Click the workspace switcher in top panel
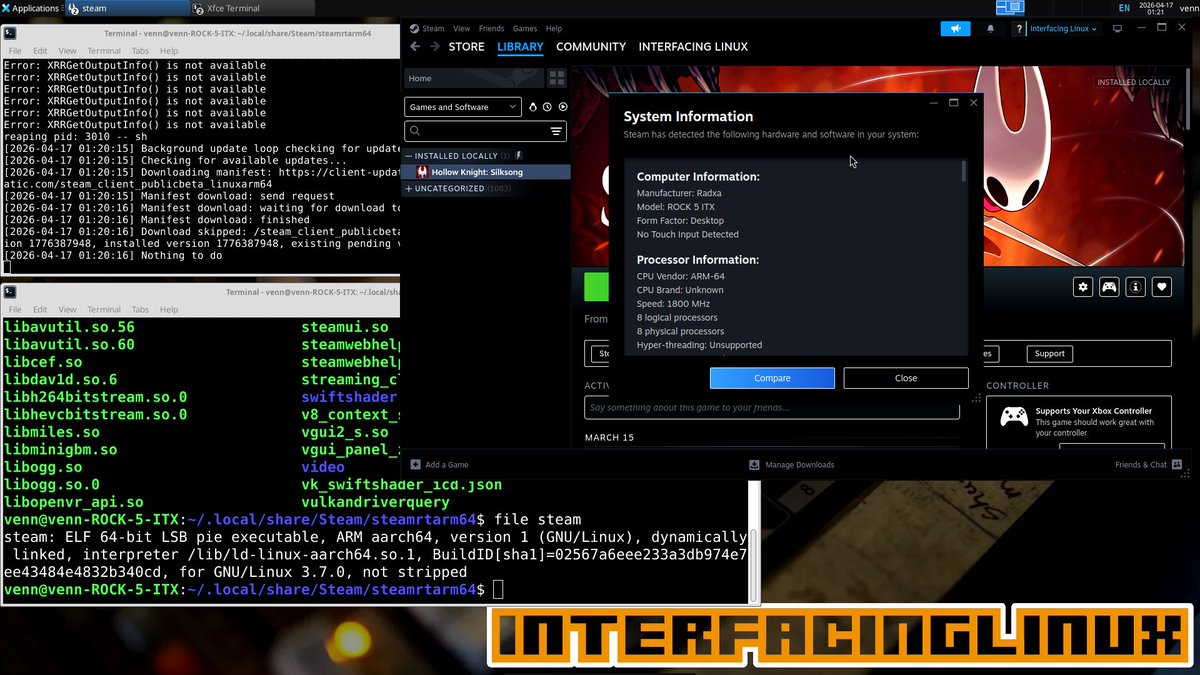 coord(1010,8)
